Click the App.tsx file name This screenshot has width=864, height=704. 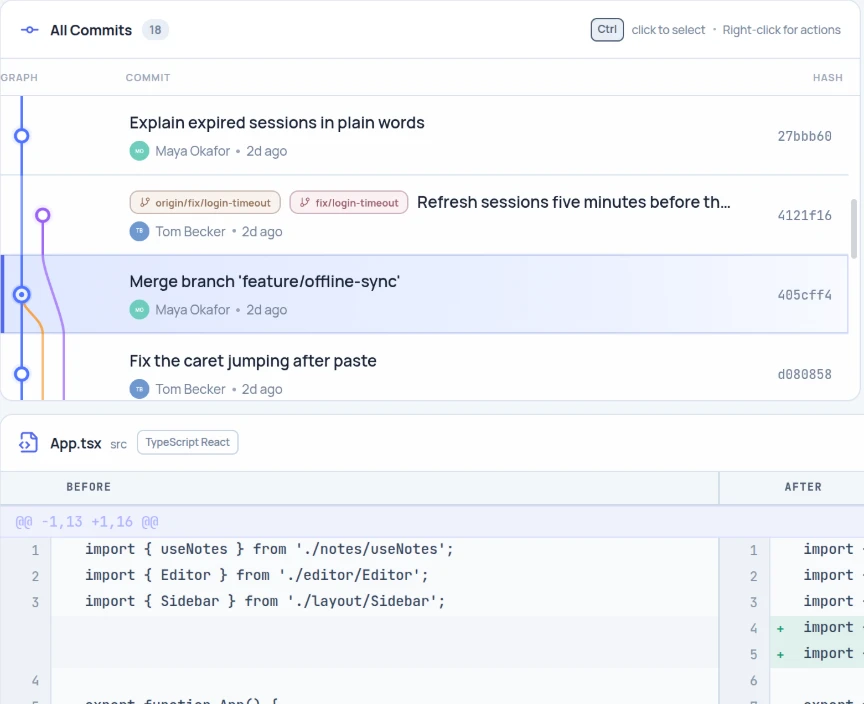pyautogui.click(x=76, y=443)
